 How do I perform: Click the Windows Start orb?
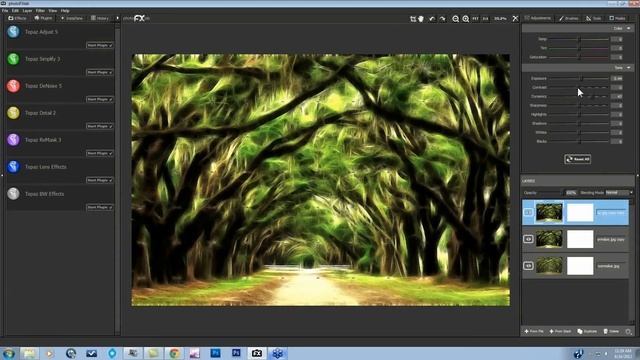pyautogui.click(x=9, y=353)
